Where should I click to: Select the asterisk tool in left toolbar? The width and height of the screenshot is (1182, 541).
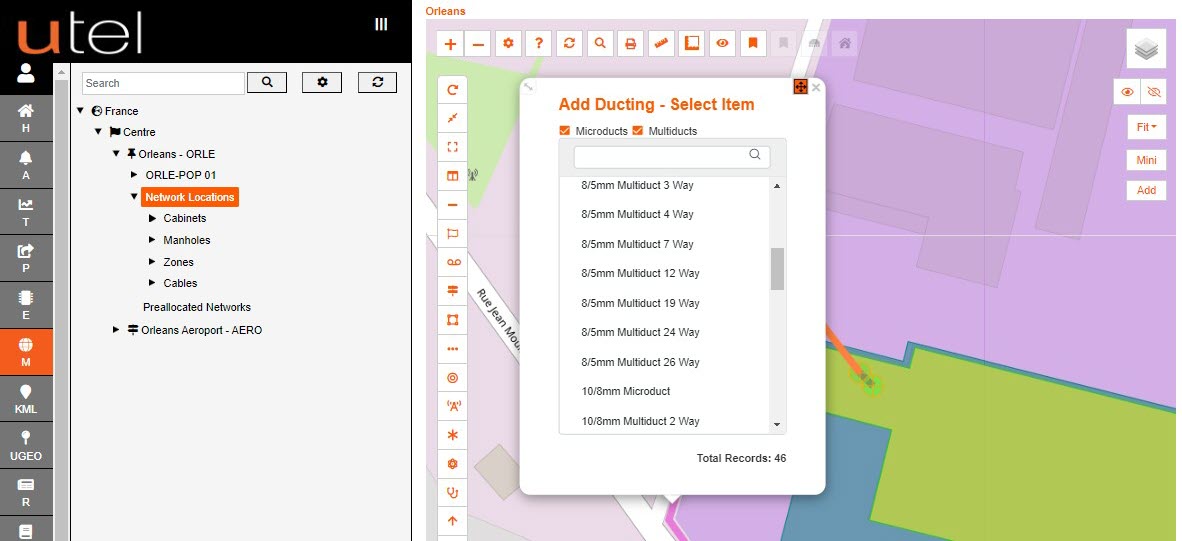(452, 435)
